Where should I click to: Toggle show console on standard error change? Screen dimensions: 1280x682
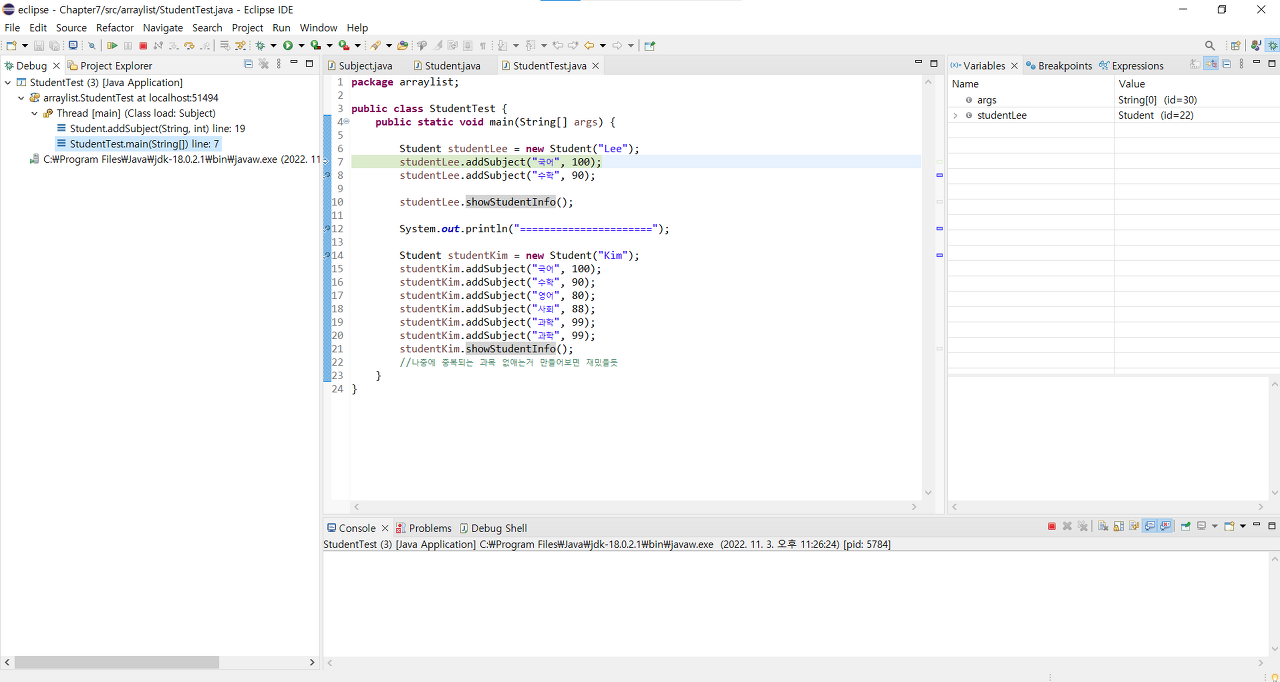tap(1165, 526)
